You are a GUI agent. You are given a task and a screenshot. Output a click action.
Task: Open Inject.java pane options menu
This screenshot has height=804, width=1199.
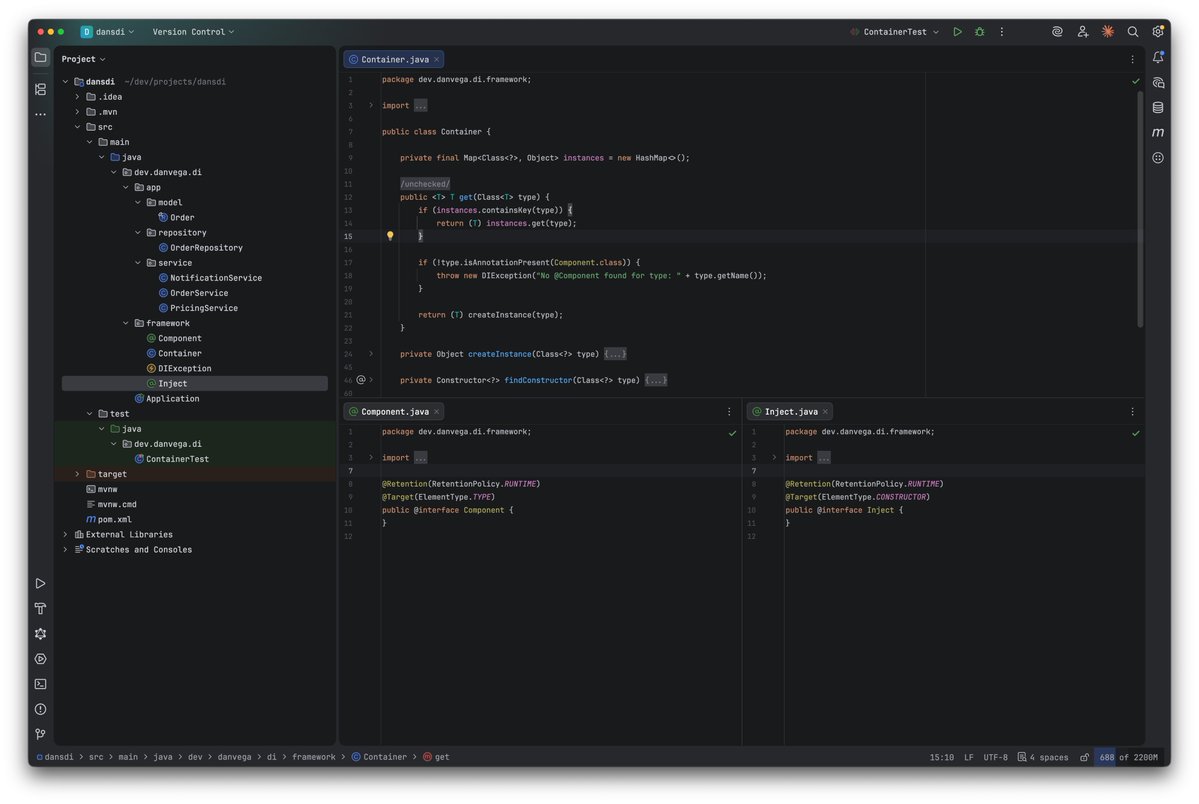(1132, 412)
